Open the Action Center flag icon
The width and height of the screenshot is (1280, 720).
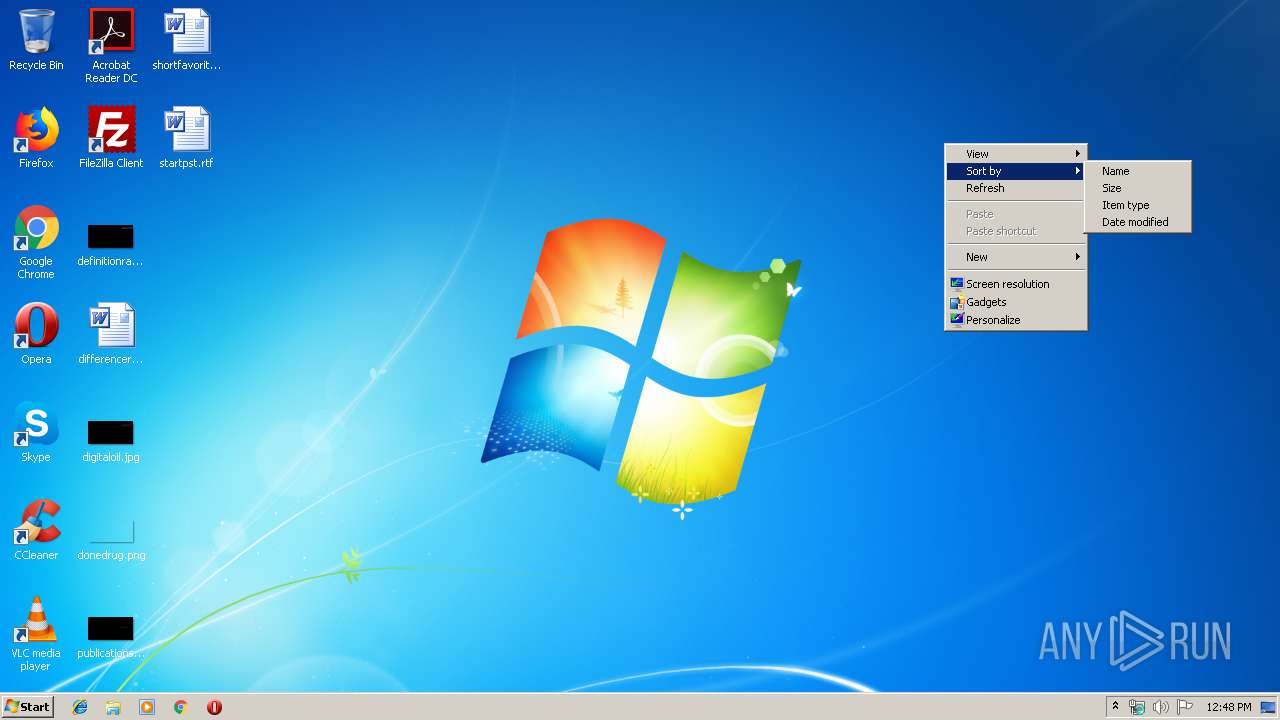(1184, 707)
